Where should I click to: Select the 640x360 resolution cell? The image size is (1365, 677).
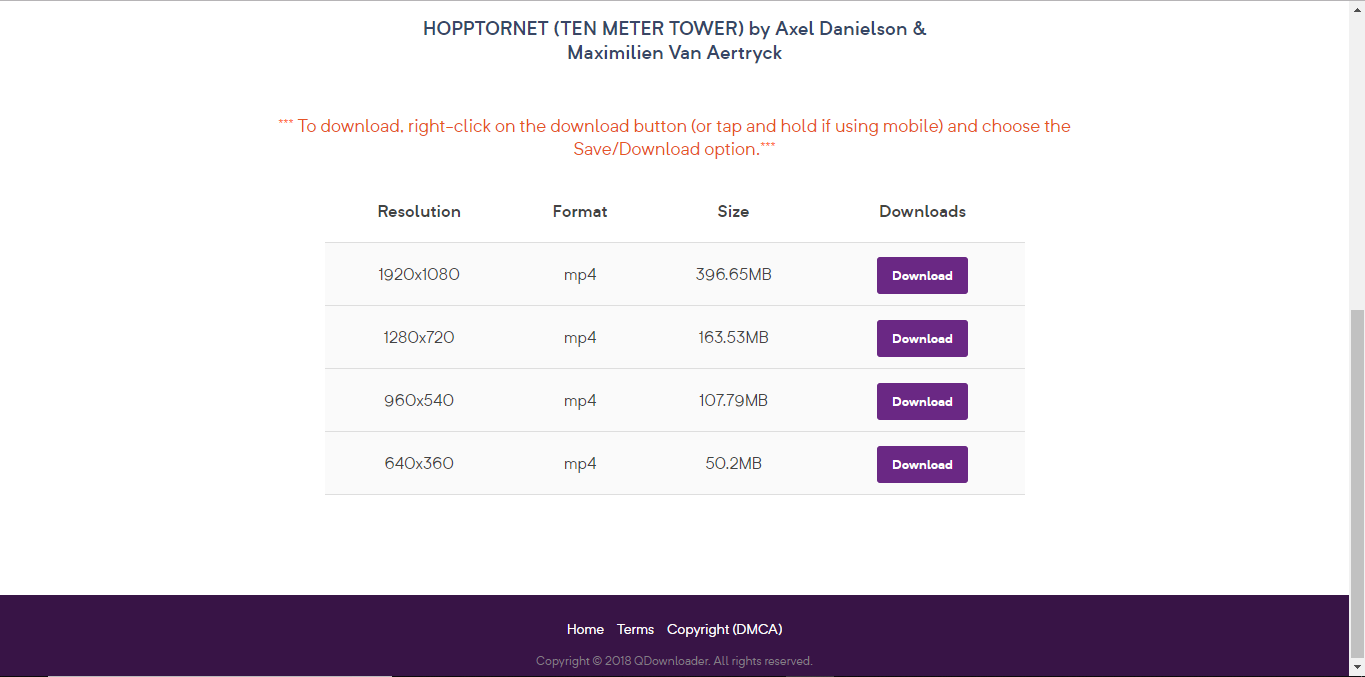pyautogui.click(x=419, y=463)
